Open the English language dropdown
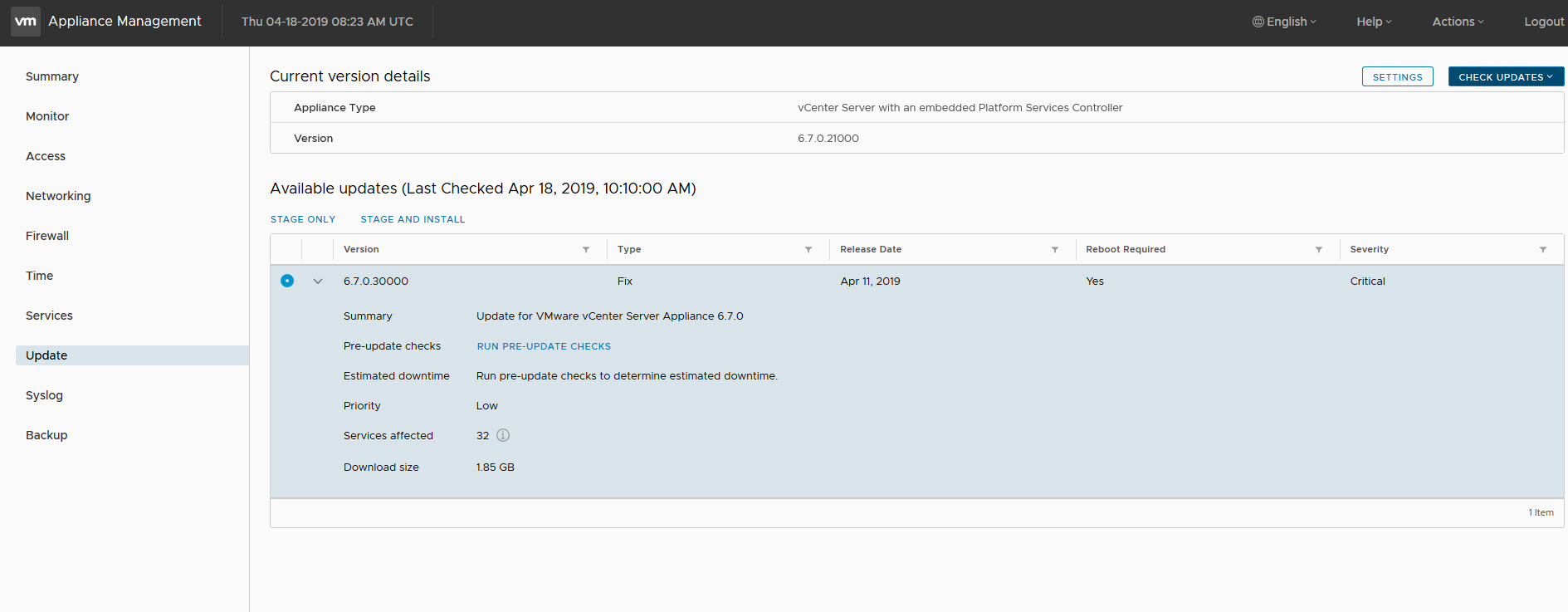Viewport: 1568px width, 612px height. [x=1284, y=22]
